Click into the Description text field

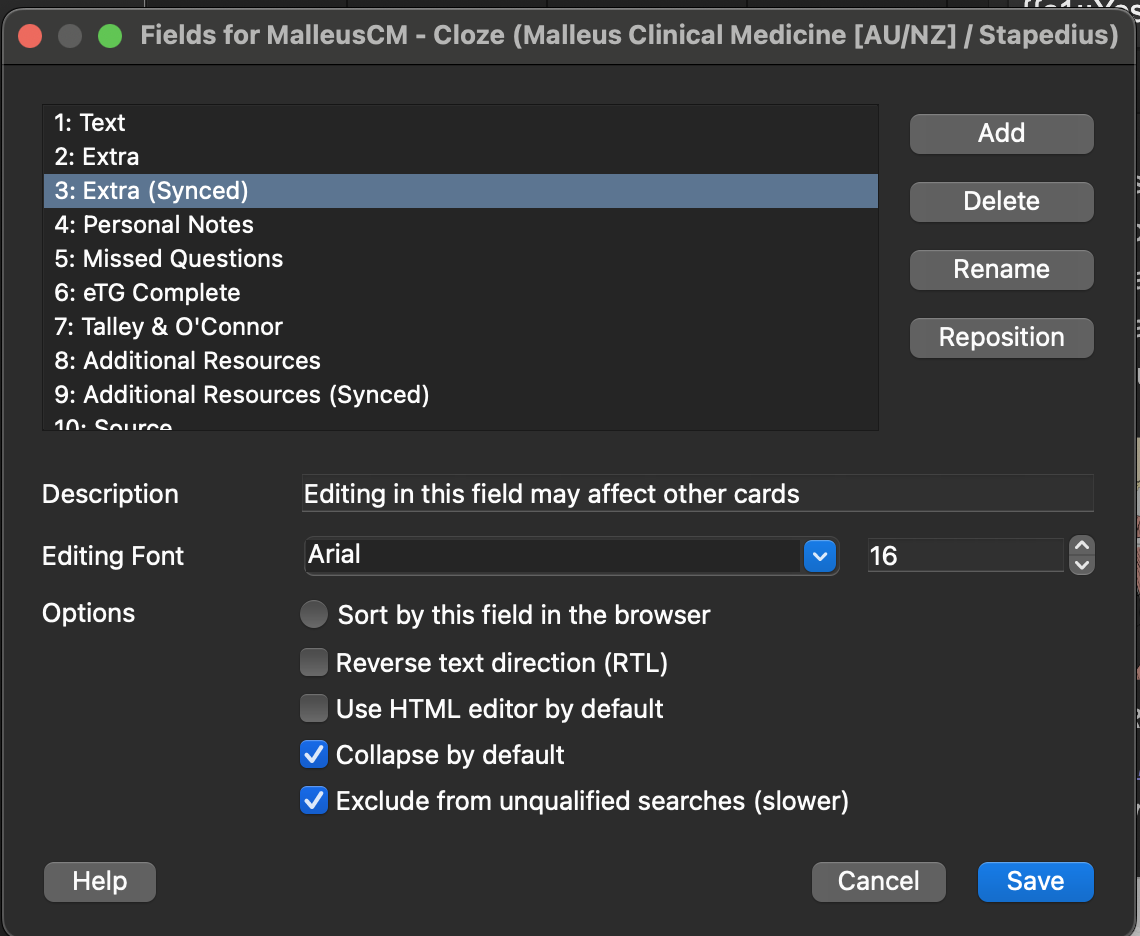click(x=697, y=494)
